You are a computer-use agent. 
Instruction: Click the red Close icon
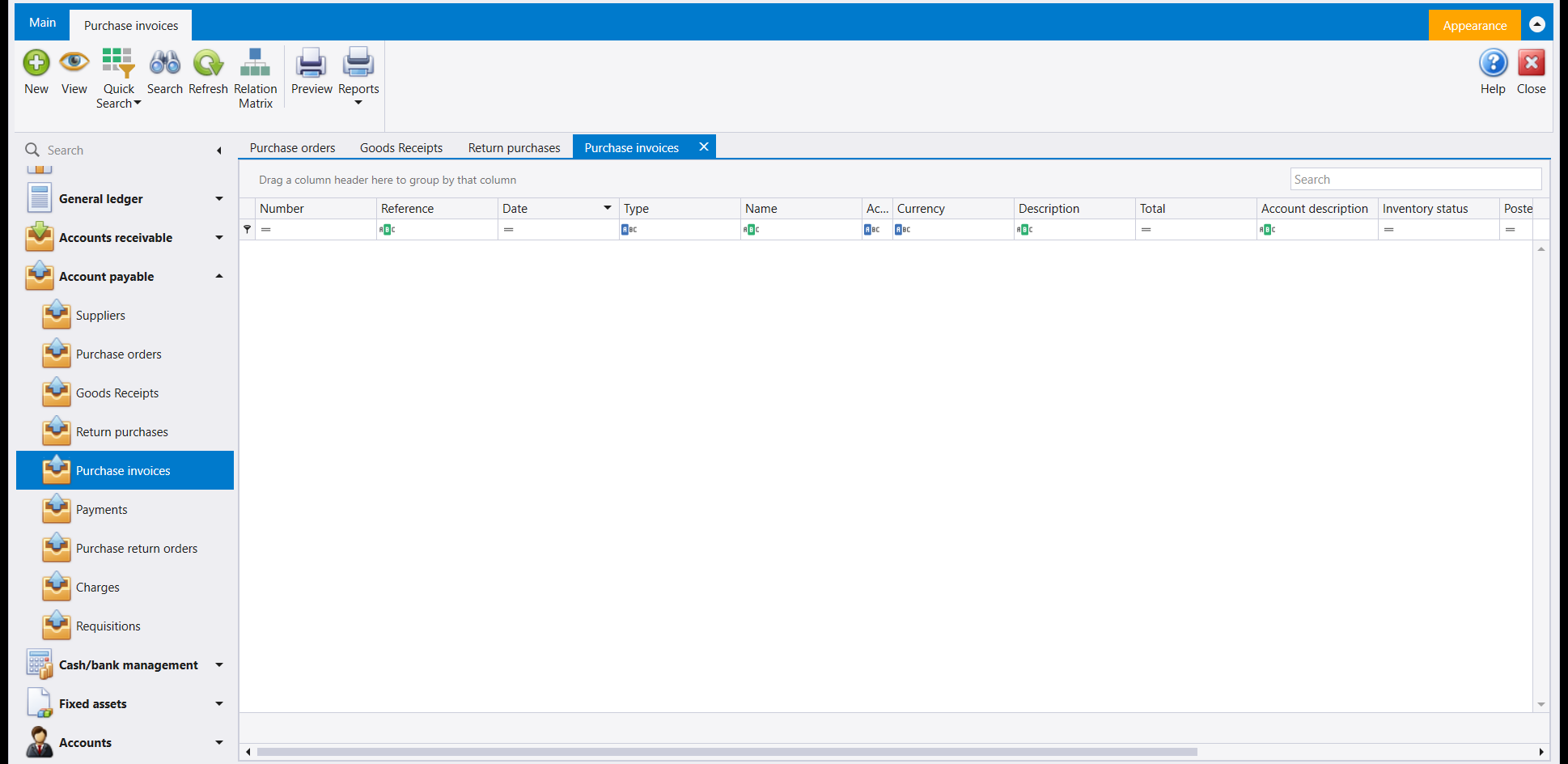pyautogui.click(x=1532, y=63)
